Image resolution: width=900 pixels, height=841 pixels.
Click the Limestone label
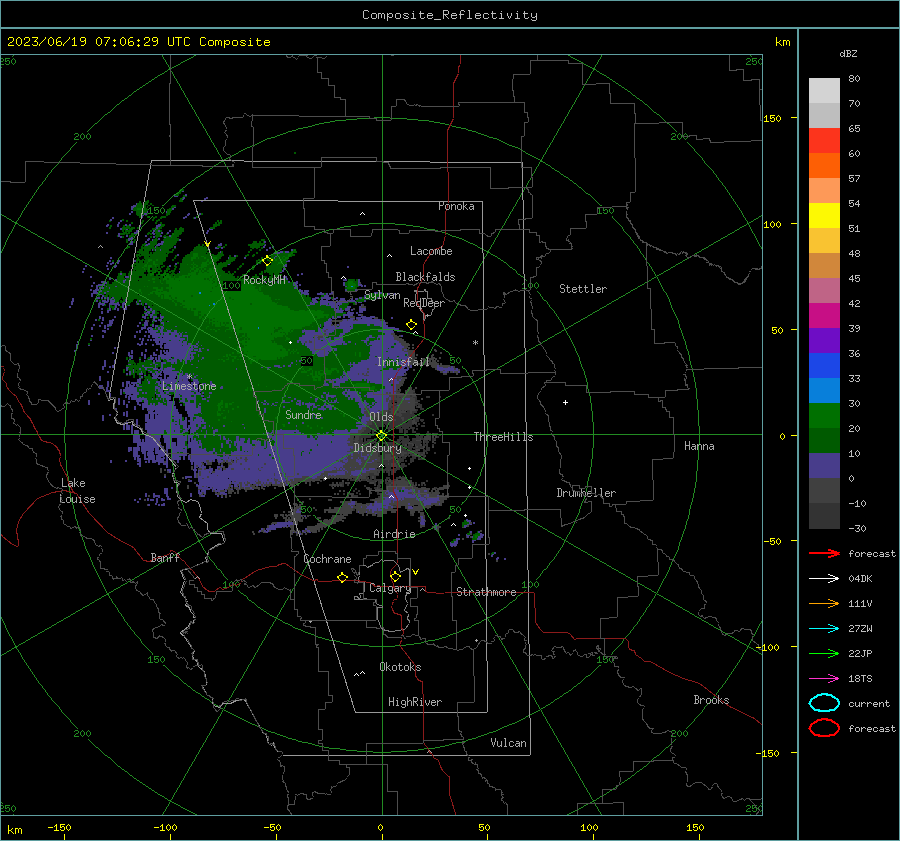point(189,386)
